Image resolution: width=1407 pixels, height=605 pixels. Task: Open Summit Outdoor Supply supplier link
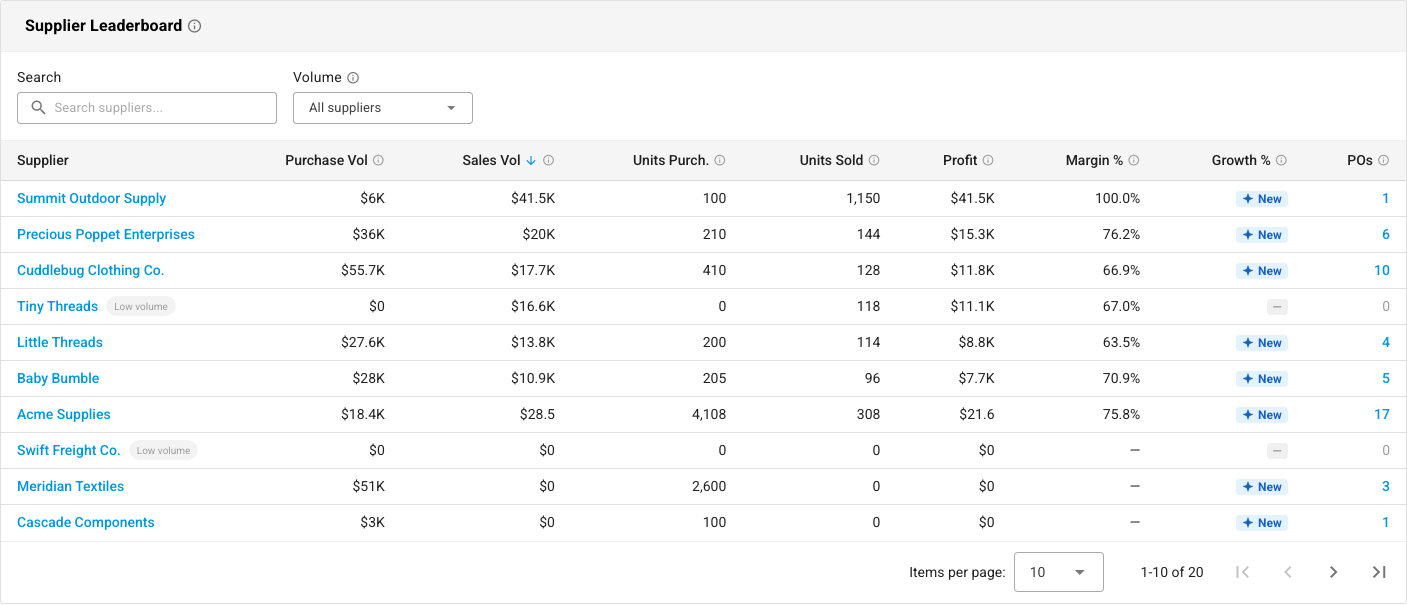click(92, 198)
